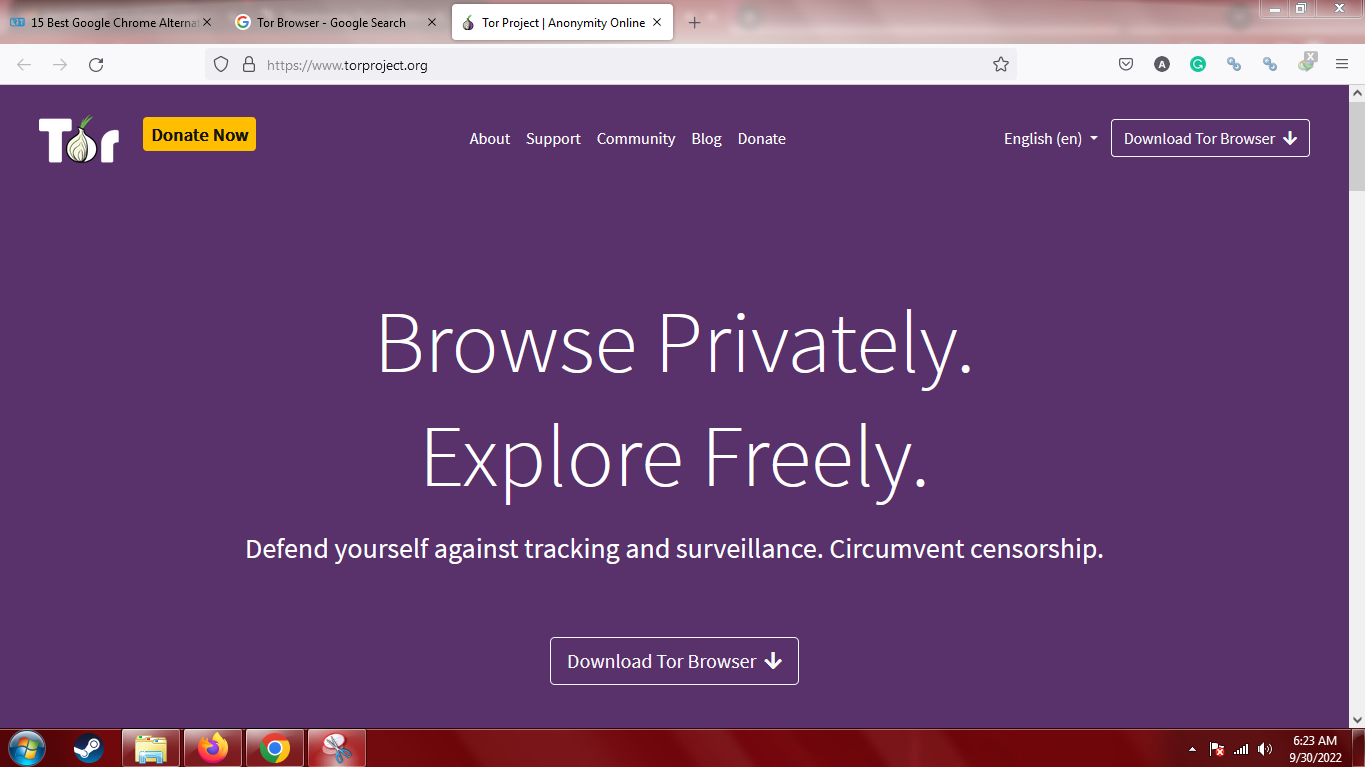Screen dimensions: 1365x767
Task: Click the volume speaker tray icon
Action: (x=1265, y=749)
